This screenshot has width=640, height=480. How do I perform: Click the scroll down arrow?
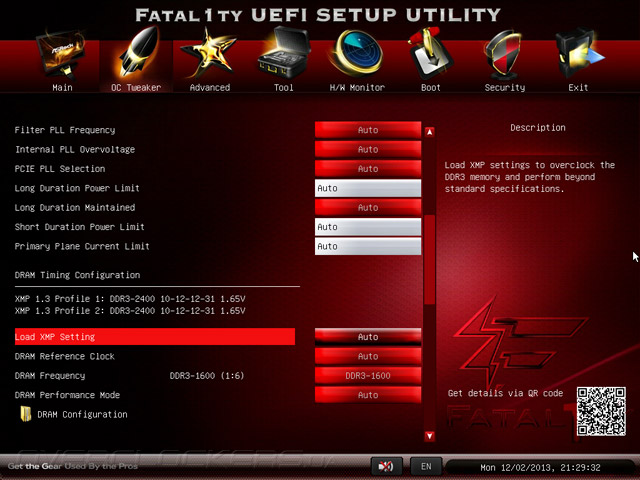tap(429, 436)
